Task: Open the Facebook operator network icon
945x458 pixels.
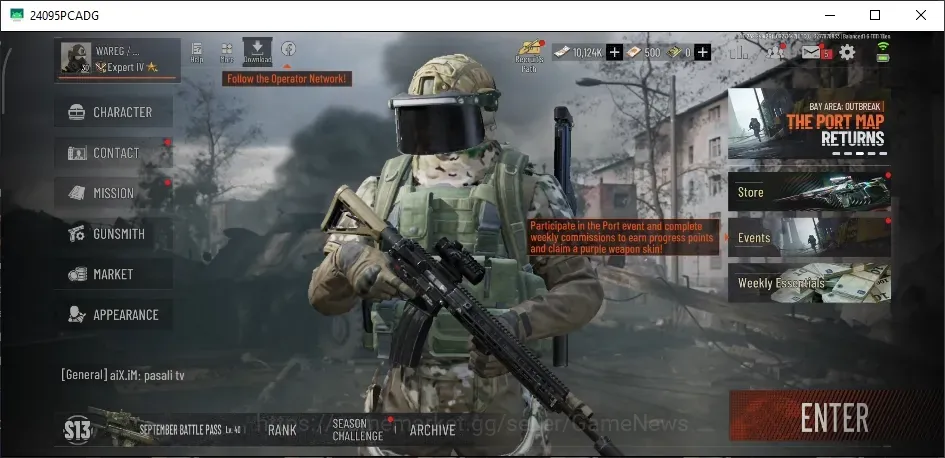Action: point(288,49)
